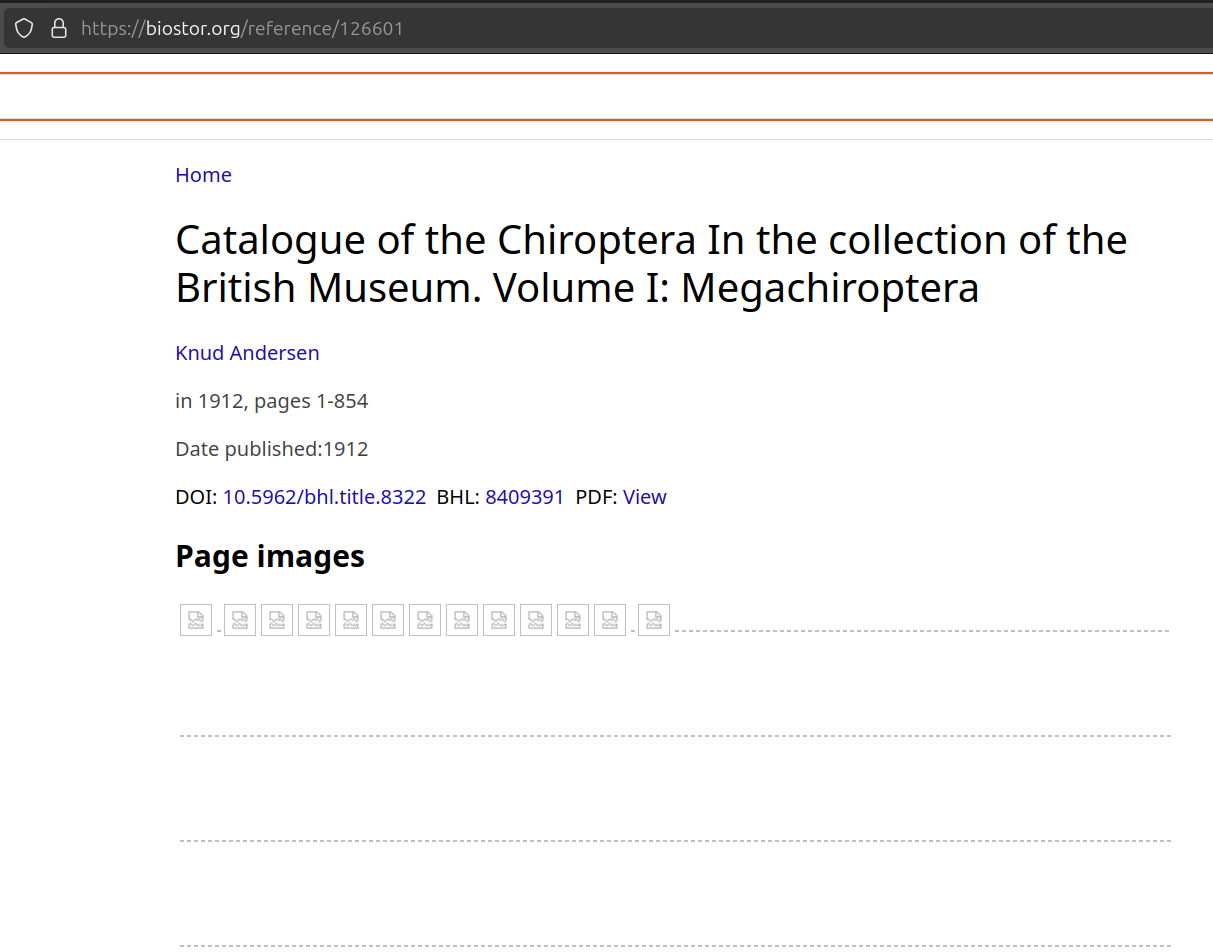Click the fourth page image thumbnail

click(314, 620)
